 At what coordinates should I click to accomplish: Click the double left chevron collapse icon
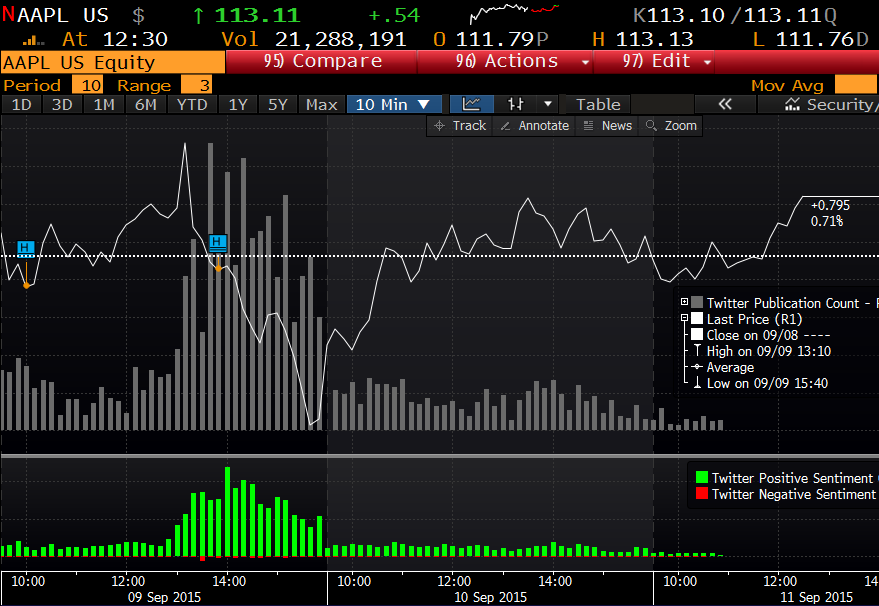[x=725, y=104]
